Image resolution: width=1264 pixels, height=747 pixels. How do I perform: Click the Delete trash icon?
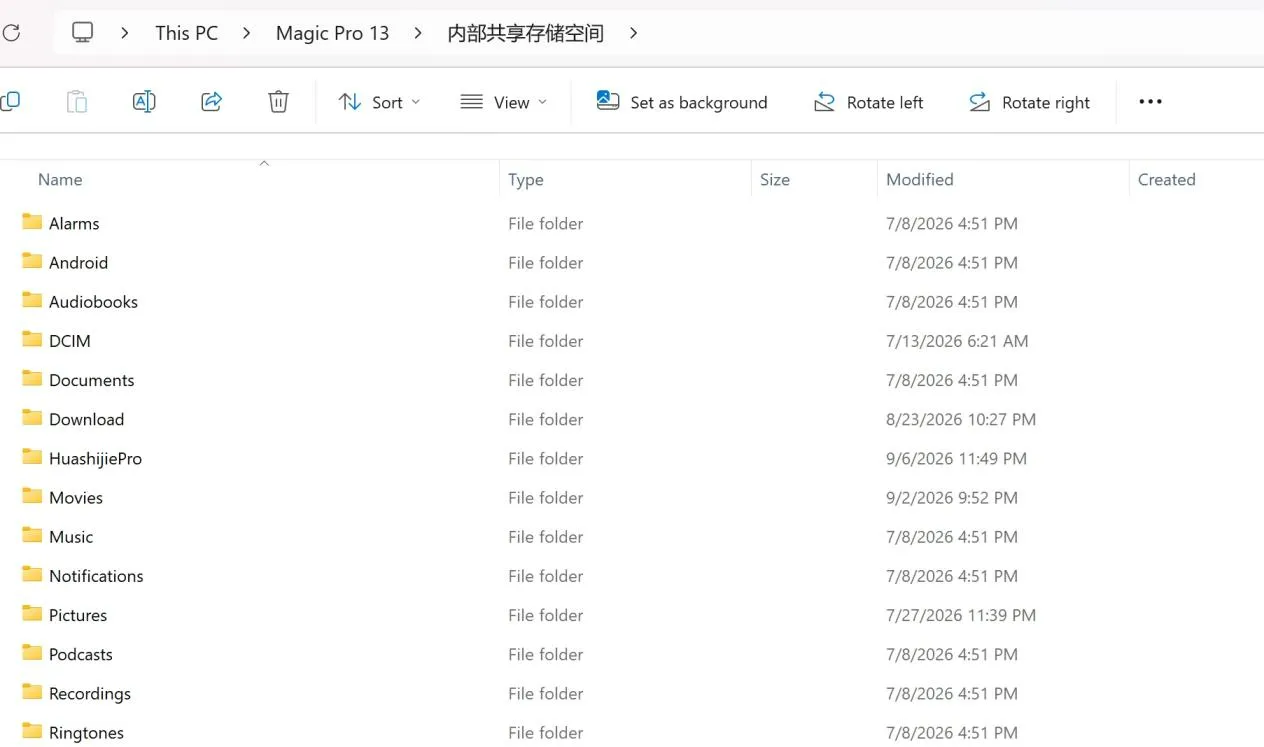278,101
